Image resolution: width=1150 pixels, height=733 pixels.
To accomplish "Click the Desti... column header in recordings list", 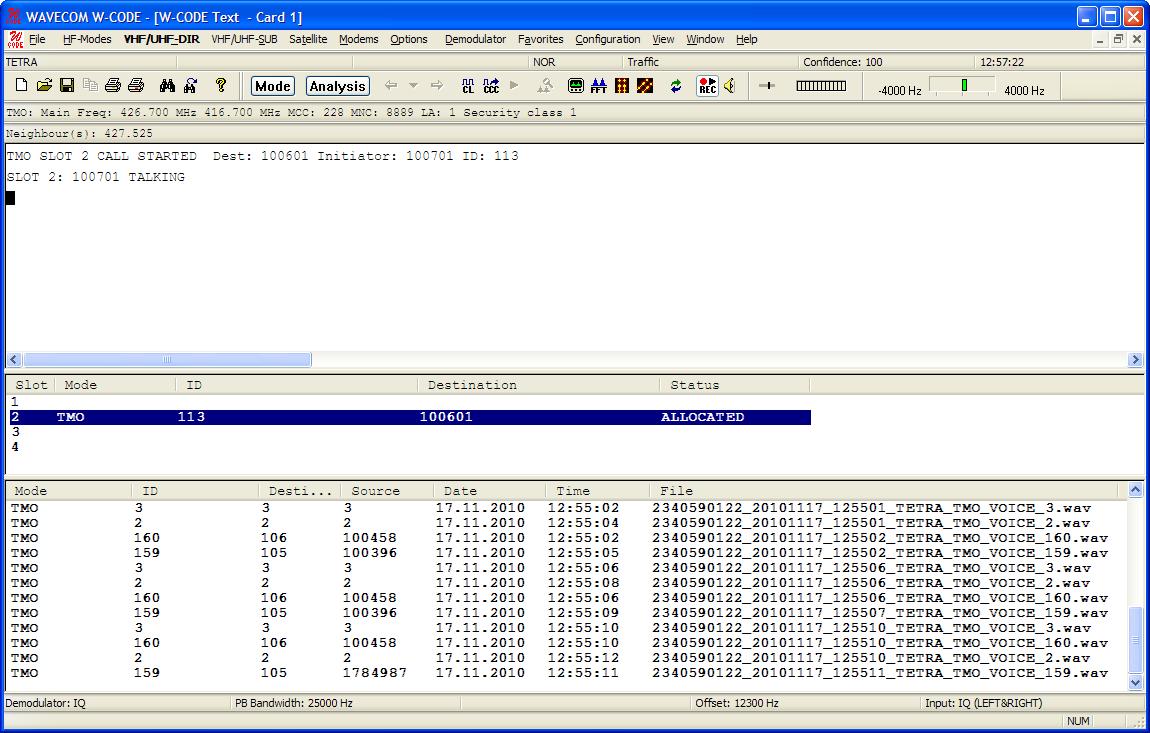I will pyautogui.click(x=300, y=491).
